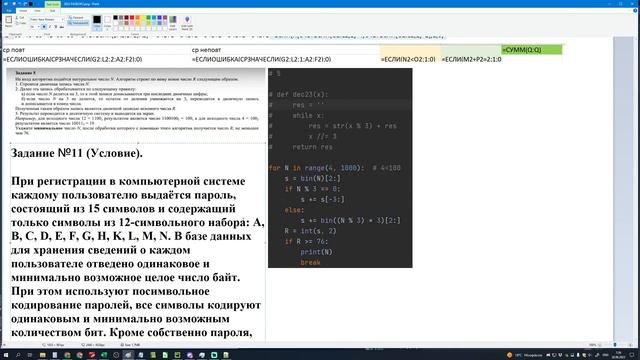Click the =ЕСЛИ(N2<O2;1;0) formula text
The height and width of the screenshot is (360, 640).
pos(408,59)
